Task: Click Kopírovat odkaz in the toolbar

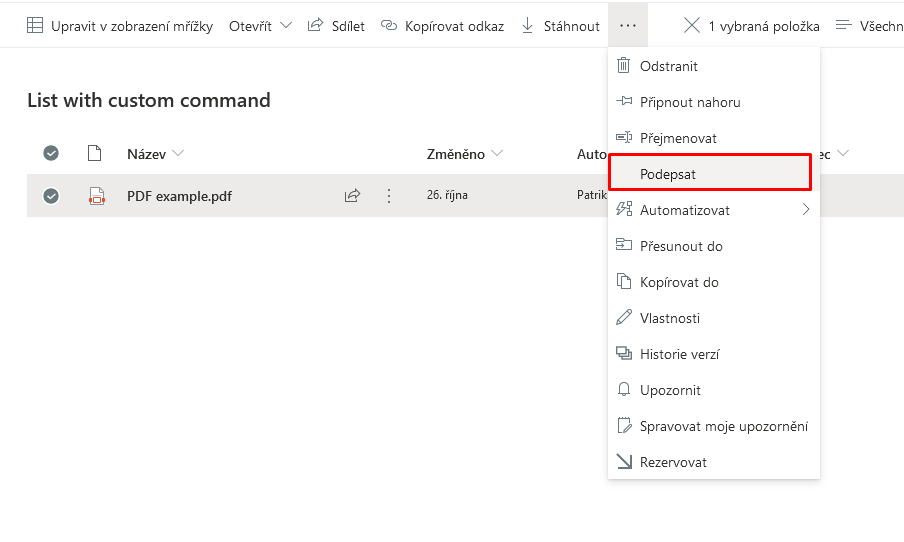Action: tap(442, 26)
